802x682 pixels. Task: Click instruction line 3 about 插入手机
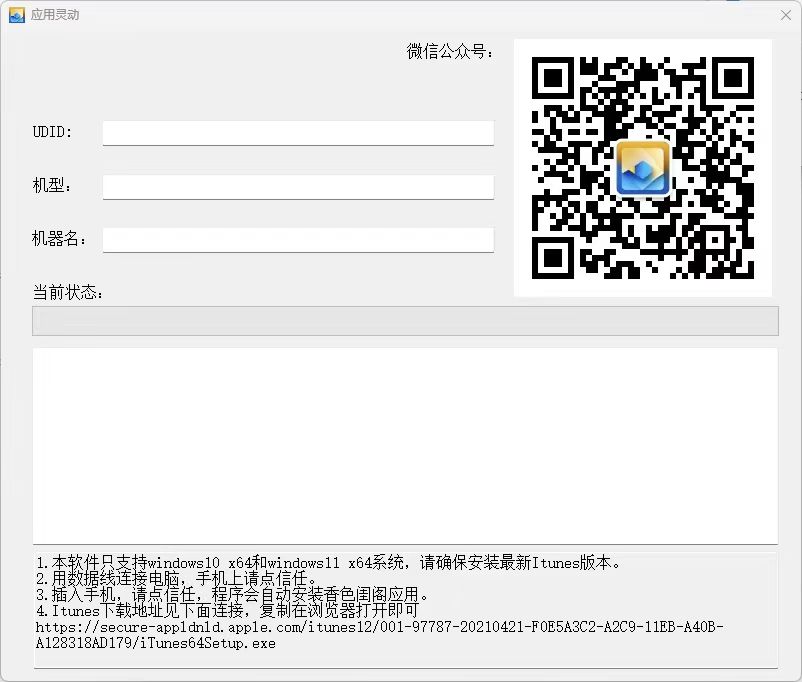232,594
